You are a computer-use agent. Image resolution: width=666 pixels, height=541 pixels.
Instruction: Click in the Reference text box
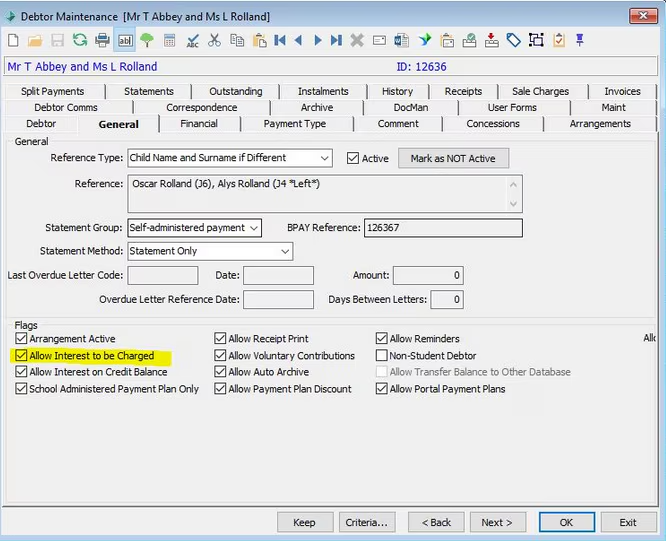(325, 194)
